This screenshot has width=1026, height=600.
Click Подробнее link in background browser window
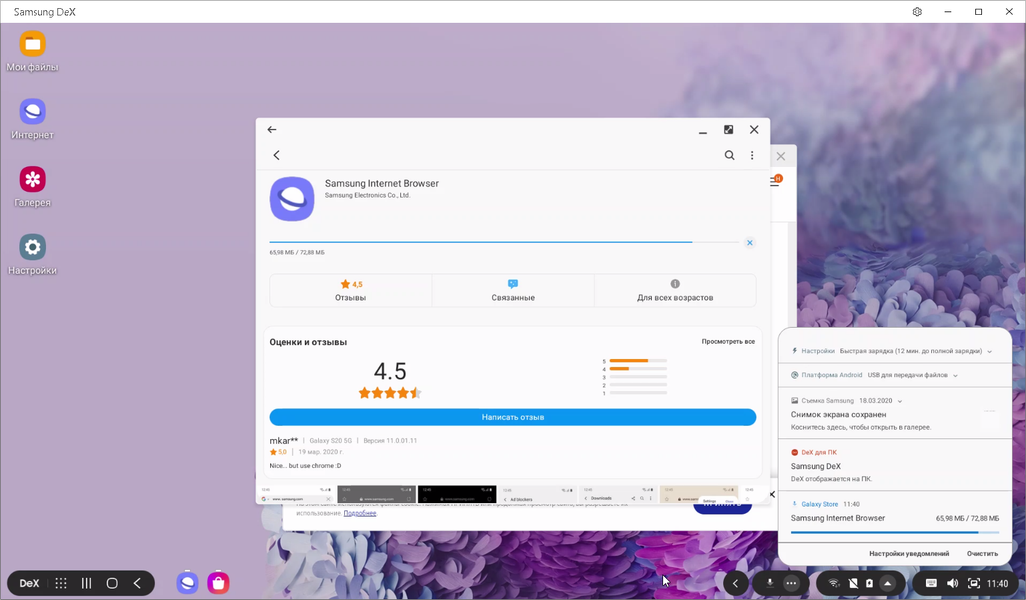tap(360, 514)
